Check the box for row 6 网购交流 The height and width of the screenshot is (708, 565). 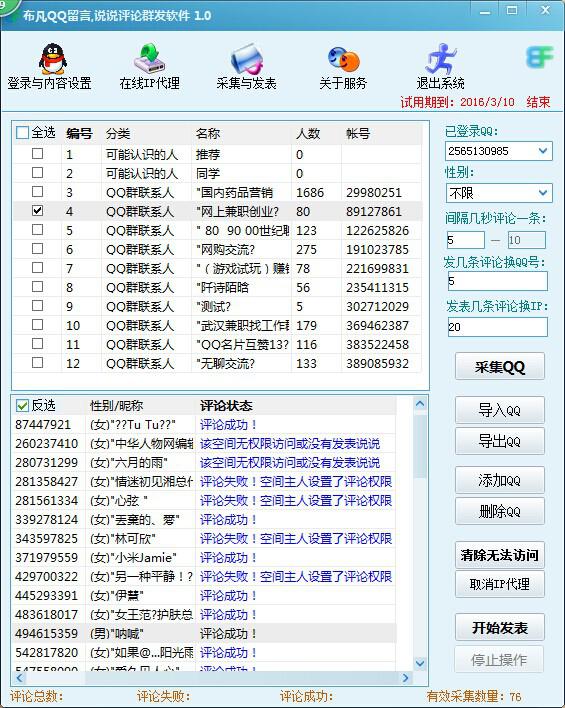tap(37, 249)
